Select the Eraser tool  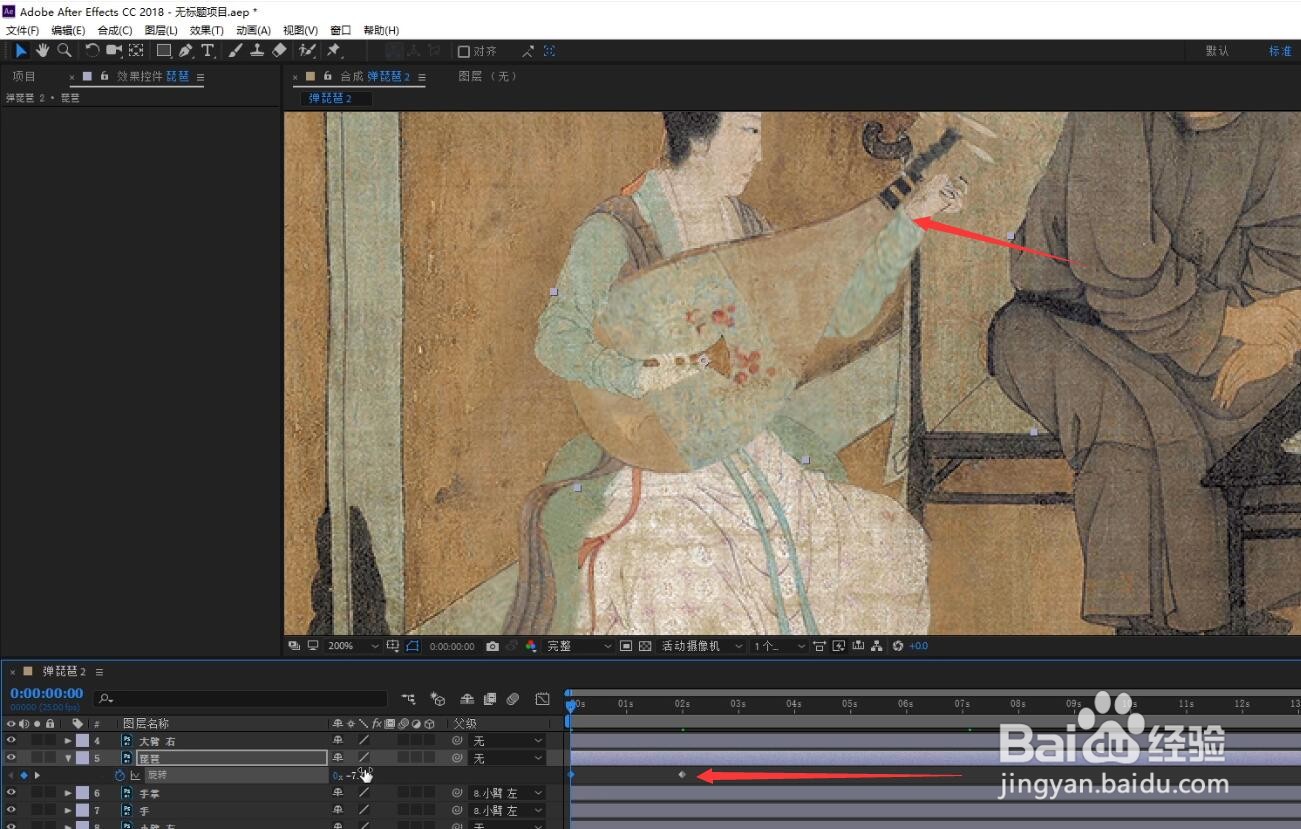point(279,50)
